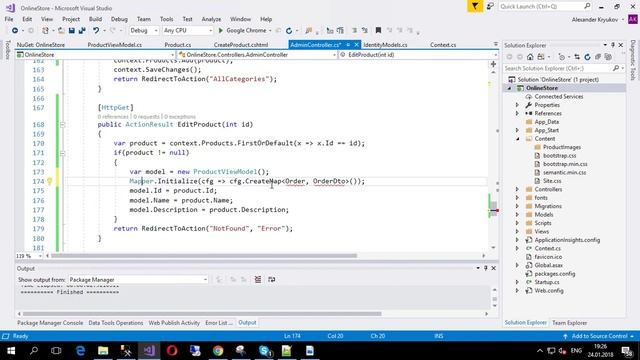The width and height of the screenshot is (640, 360).
Task: Toggle word wrap icon in Output window
Action: (x=271, y=280)
